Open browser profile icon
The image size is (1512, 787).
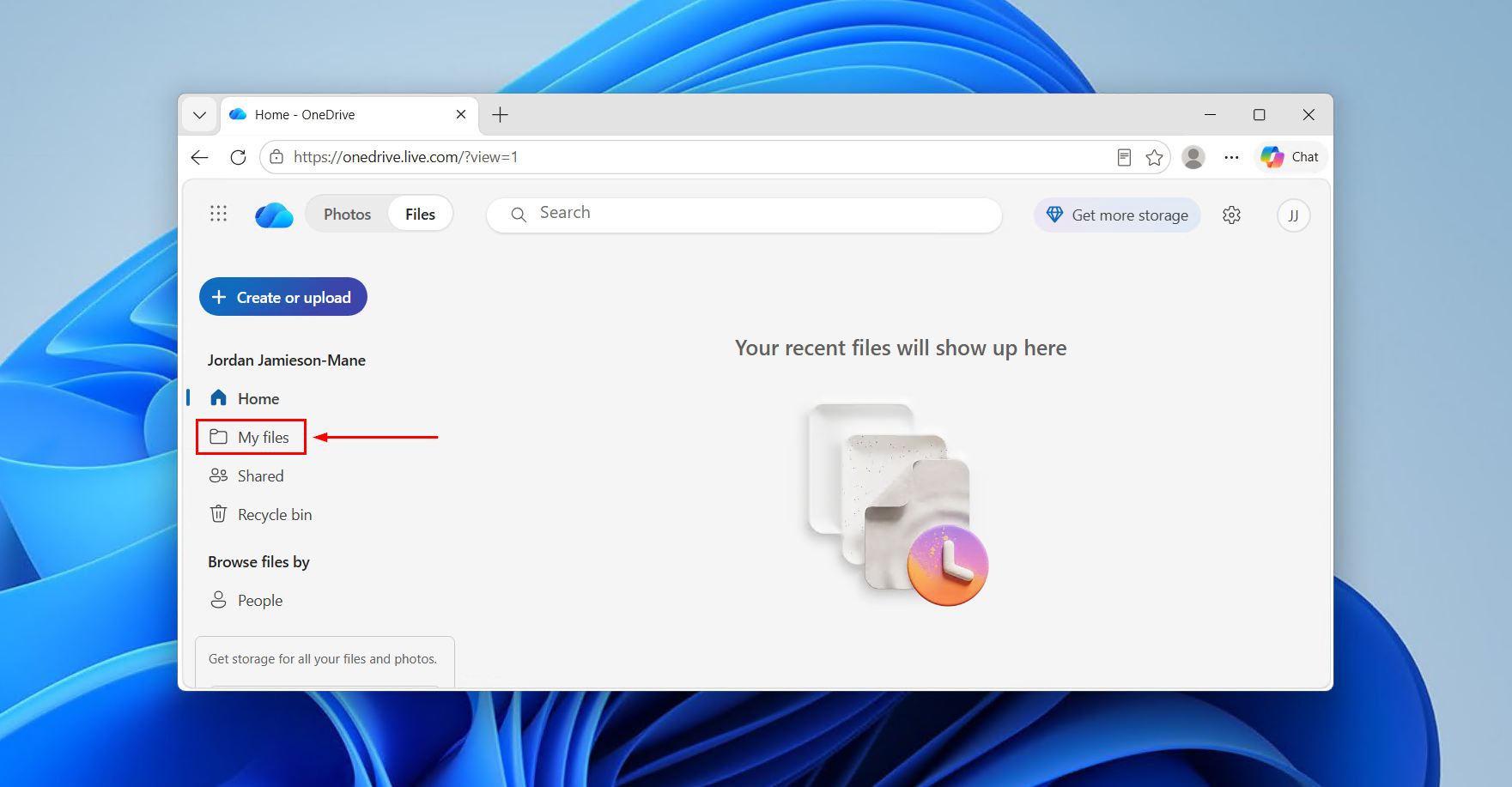(x=1193, y=157)
